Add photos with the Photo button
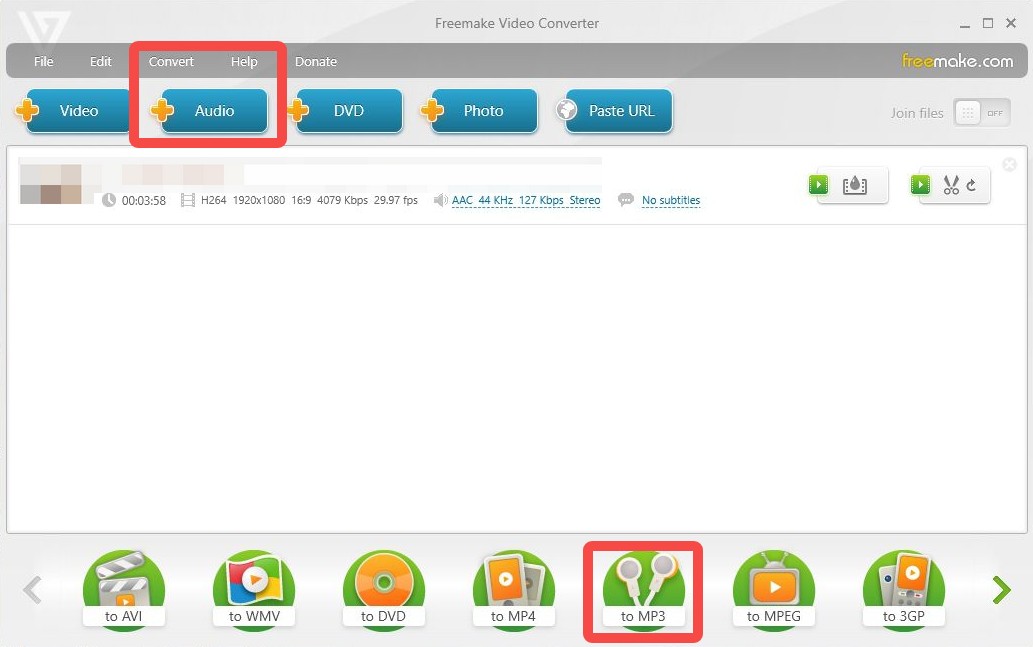 pos(480,111)
